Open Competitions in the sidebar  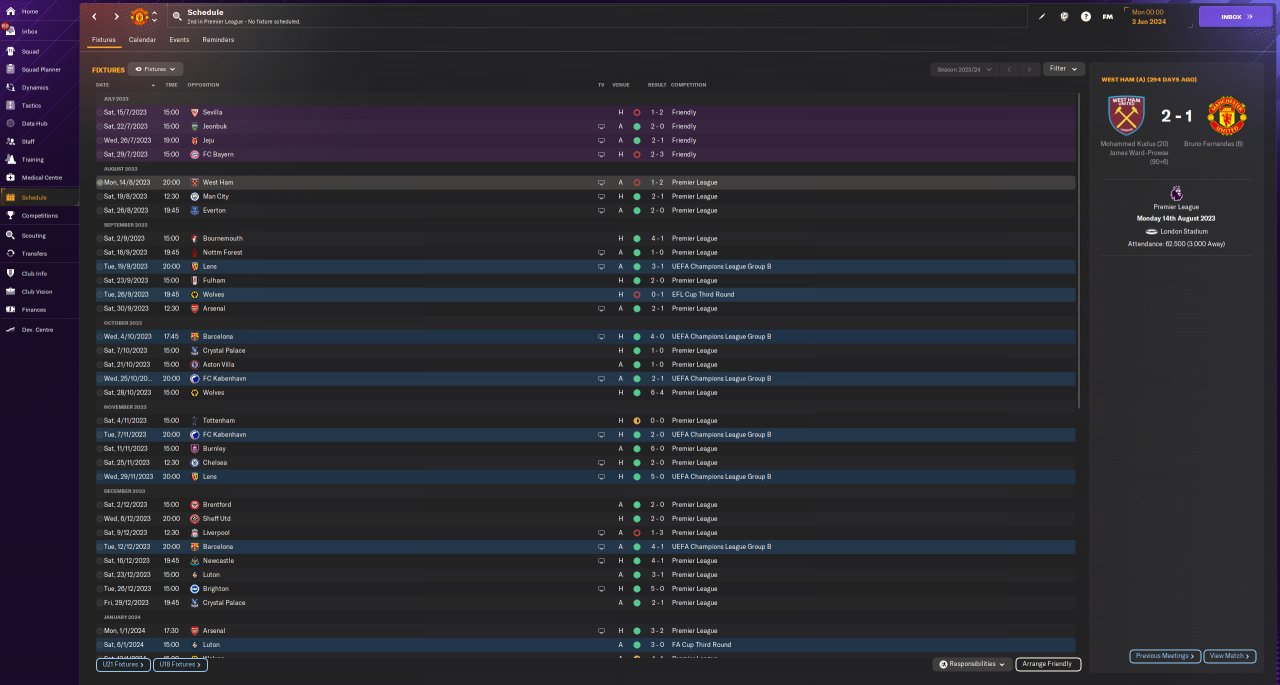pos(39,215)
